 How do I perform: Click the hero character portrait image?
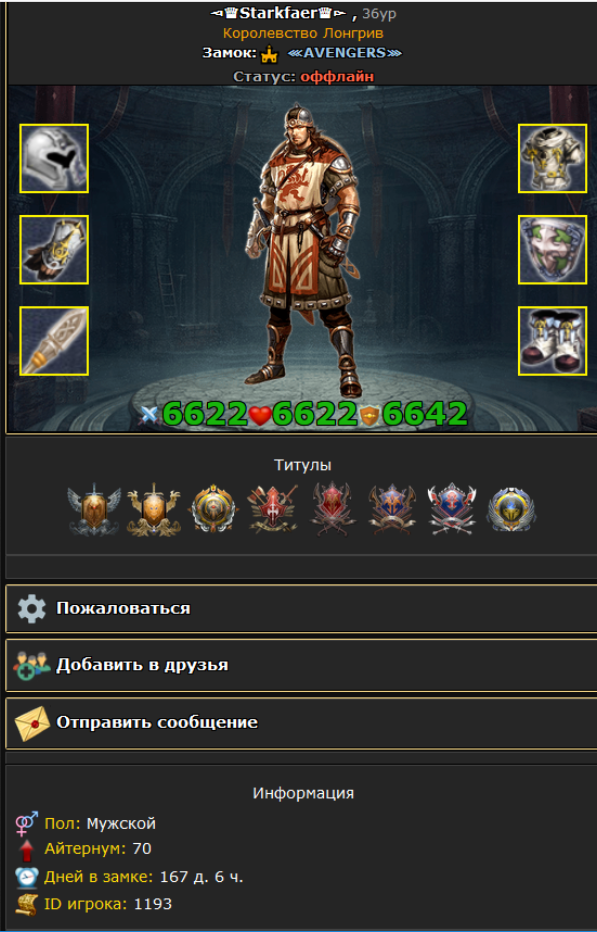coord(303,251)
